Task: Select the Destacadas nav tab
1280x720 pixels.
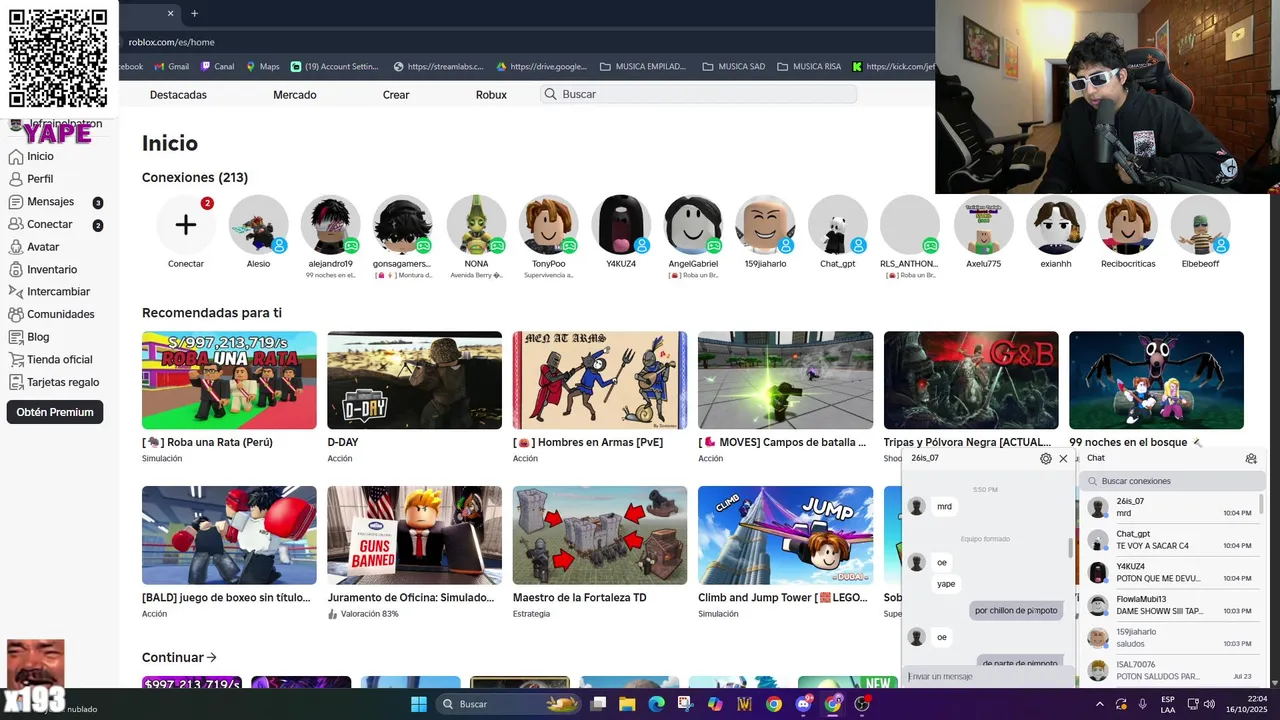Action: point(178,95)
